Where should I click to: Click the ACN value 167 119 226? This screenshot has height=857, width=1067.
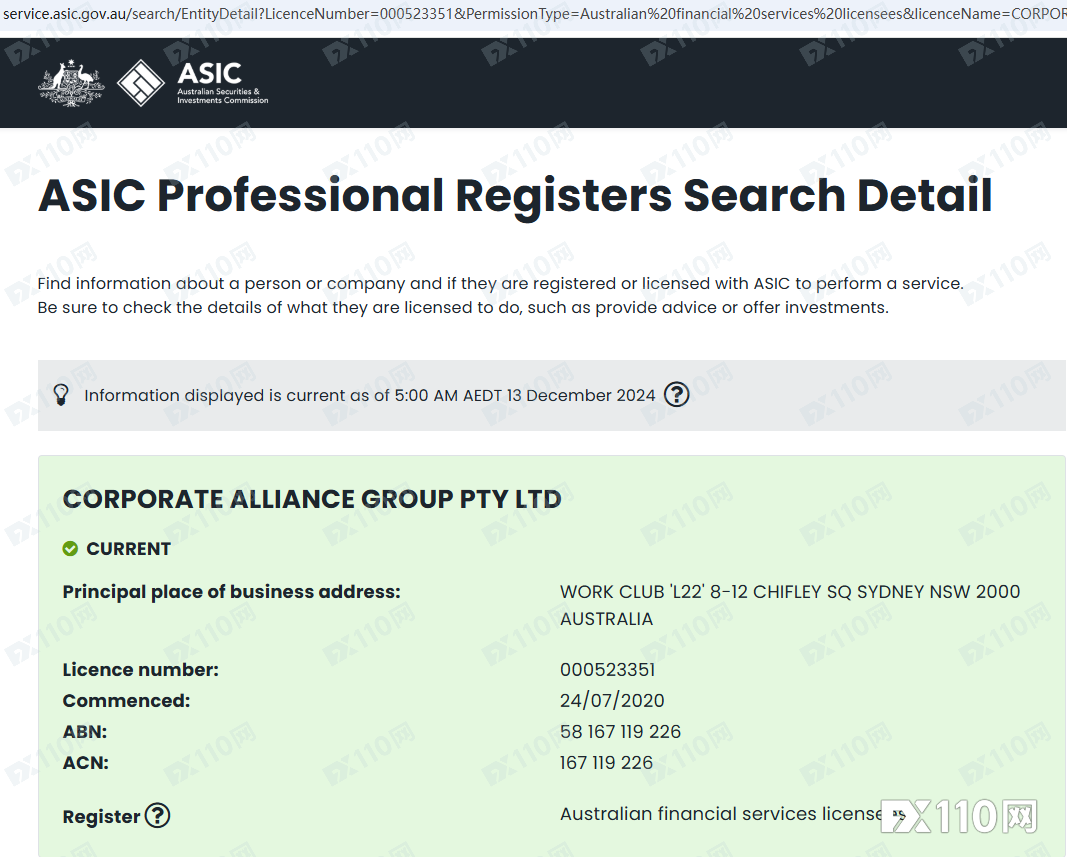(606, 763)
